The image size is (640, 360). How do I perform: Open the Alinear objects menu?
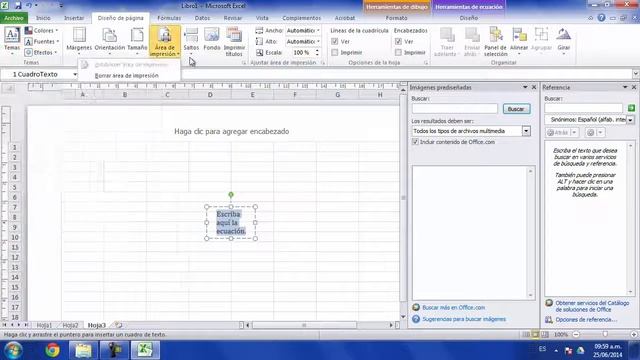click(519, 41)
